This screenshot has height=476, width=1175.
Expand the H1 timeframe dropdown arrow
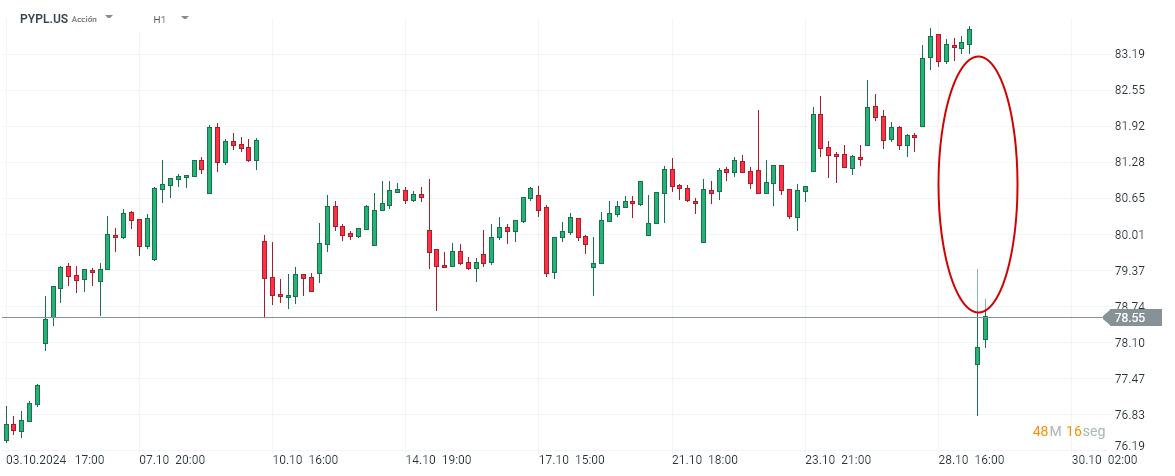click(x=184, y=18)
